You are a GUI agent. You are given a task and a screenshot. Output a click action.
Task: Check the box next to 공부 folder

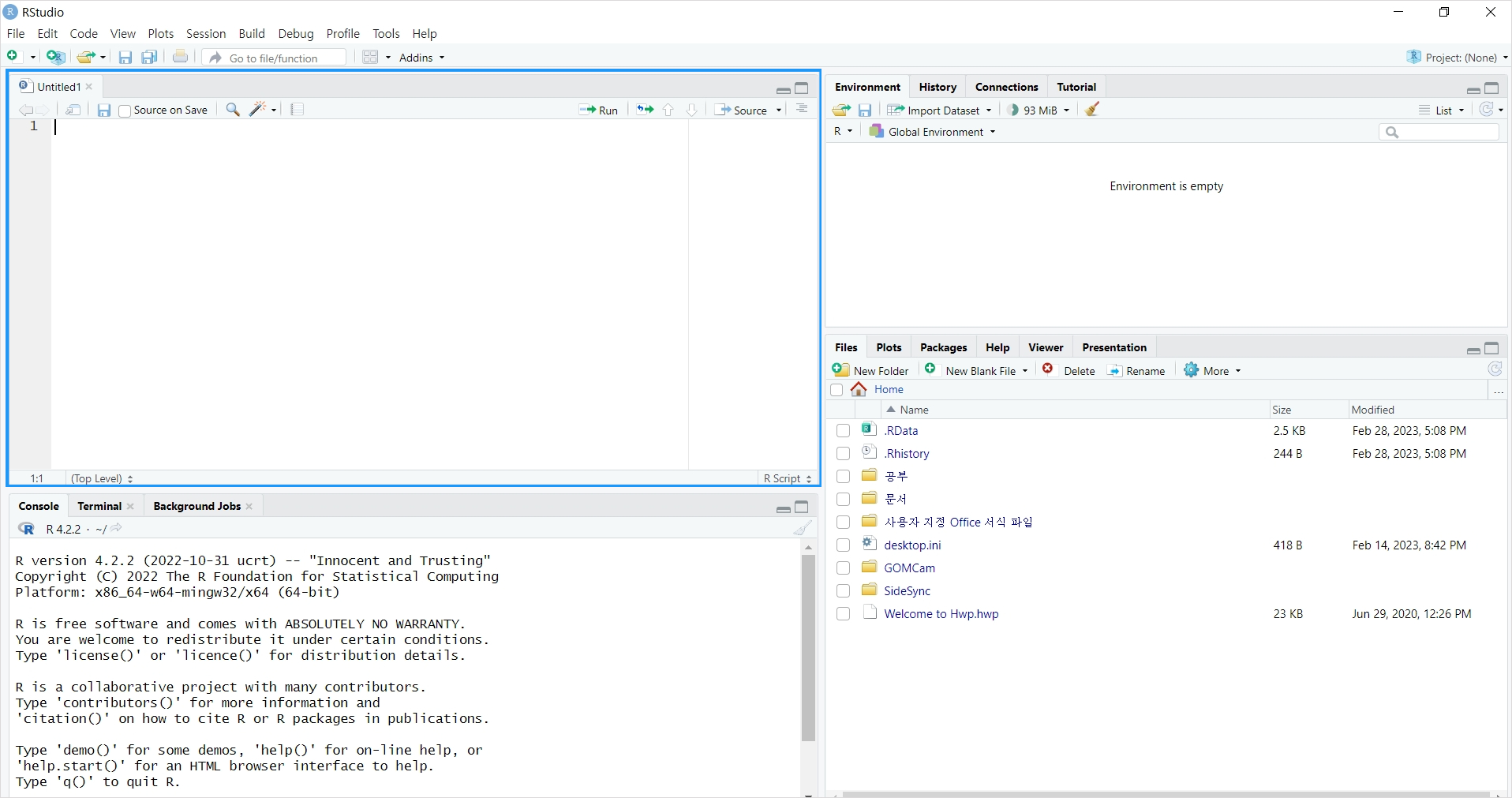843,477
